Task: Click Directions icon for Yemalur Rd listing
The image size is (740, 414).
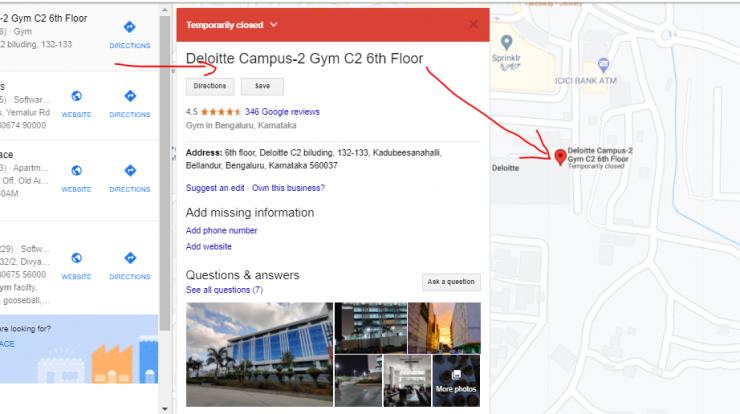Action: click(130, 96)
